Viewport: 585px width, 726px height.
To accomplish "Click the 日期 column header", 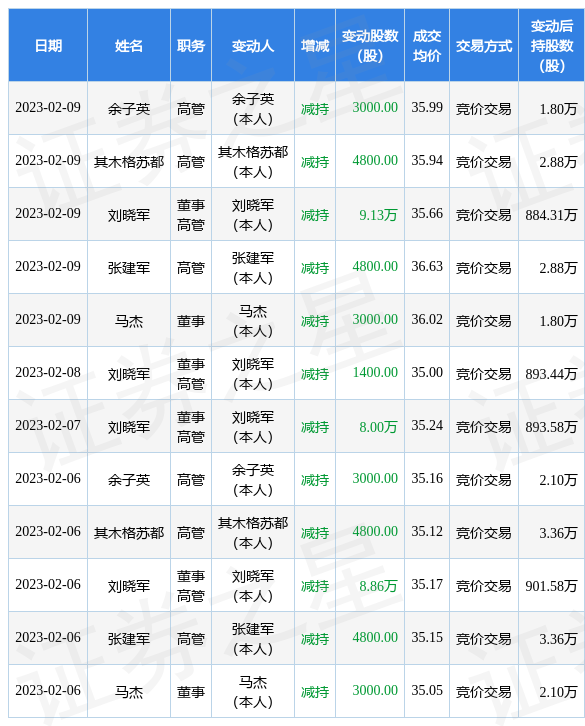I will pos(48,45).
